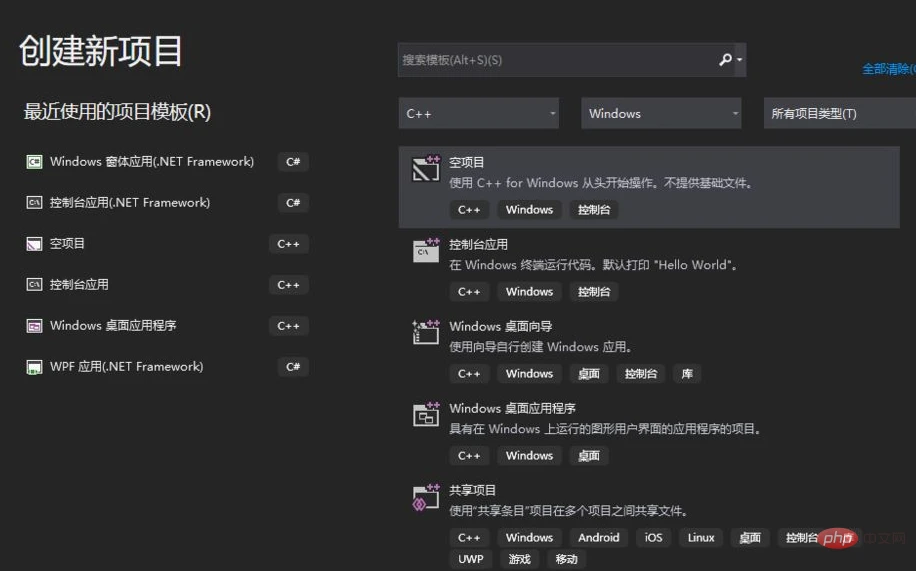Click the 移动 tag under 共享项目
916x571 pixels.
[x=566, y=559]
